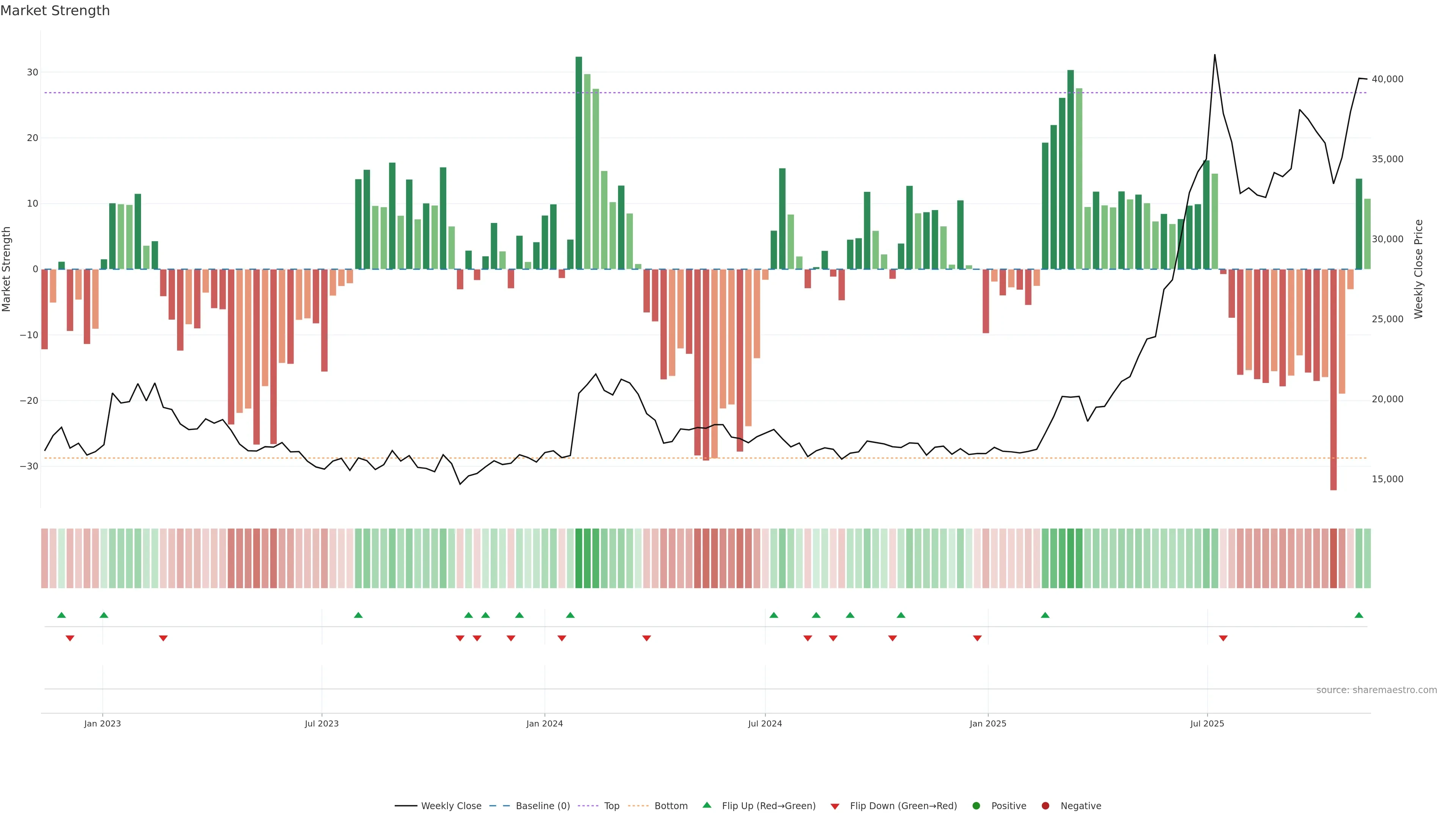The width and height of the screenshot is (1456, 819).
Task: Click the flip-up triangle between Jan and Jul 2025
Action: click(1045, 615)
